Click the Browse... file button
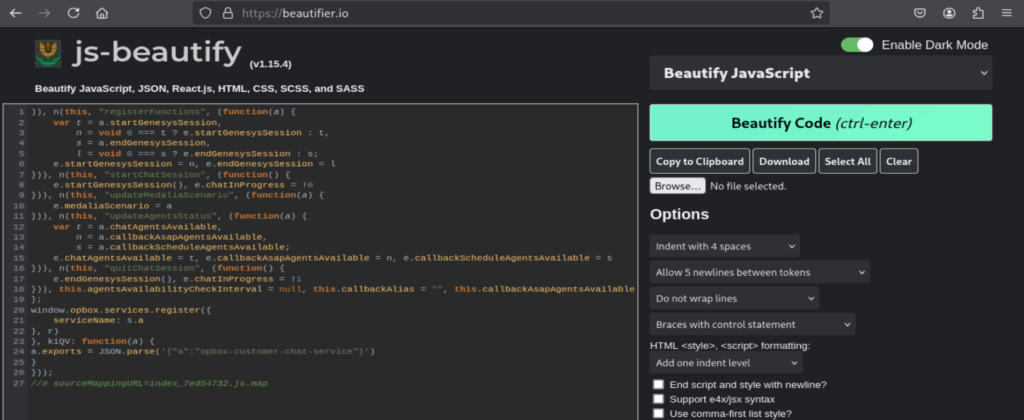 tap(677, 186)
